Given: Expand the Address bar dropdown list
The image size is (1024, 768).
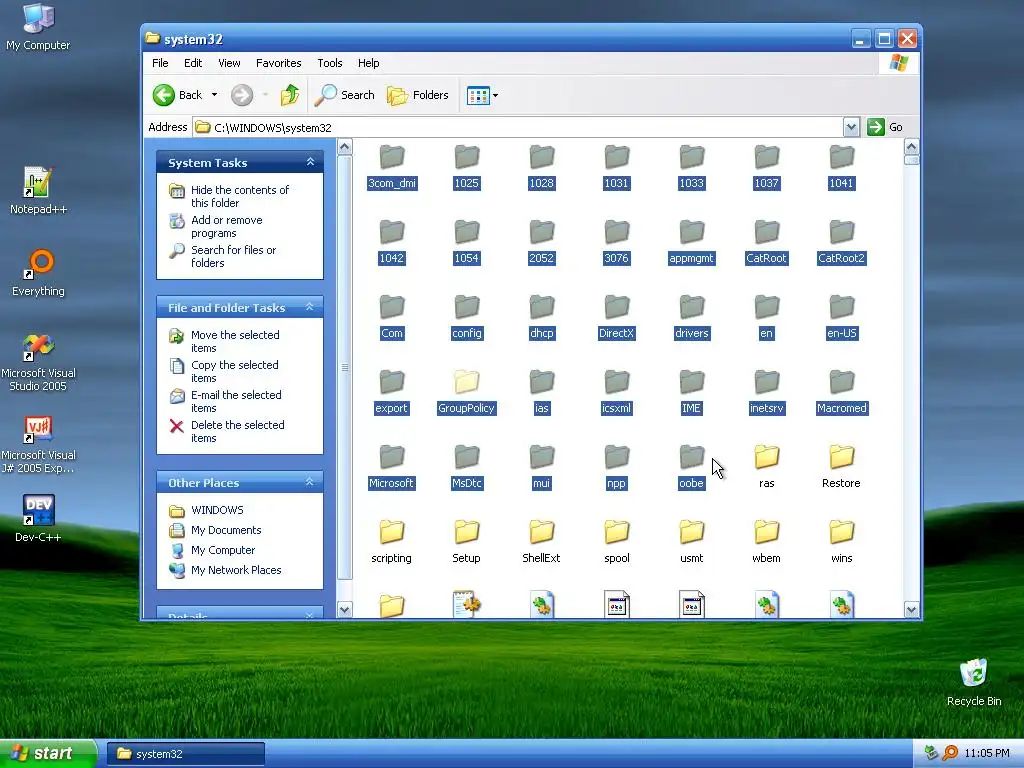Looking at the screenshot, I should 851,127.
